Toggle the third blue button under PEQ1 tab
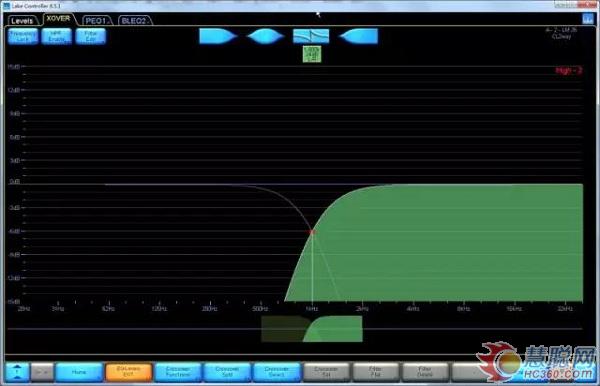Viewport: 600px width, 386px height. pyautogui.click(x=91, y=36)
